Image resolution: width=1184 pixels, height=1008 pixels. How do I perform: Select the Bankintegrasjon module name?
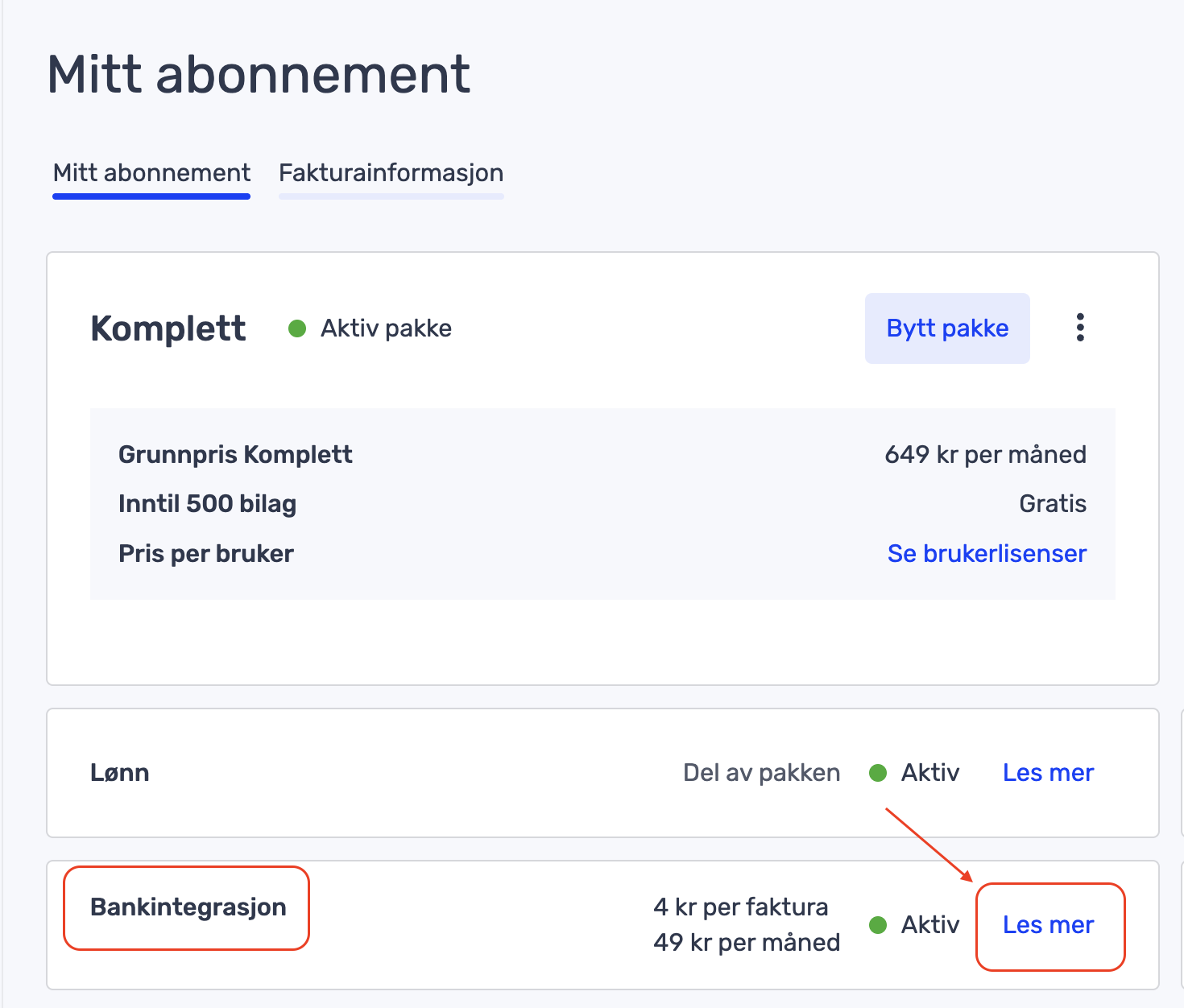188,907
